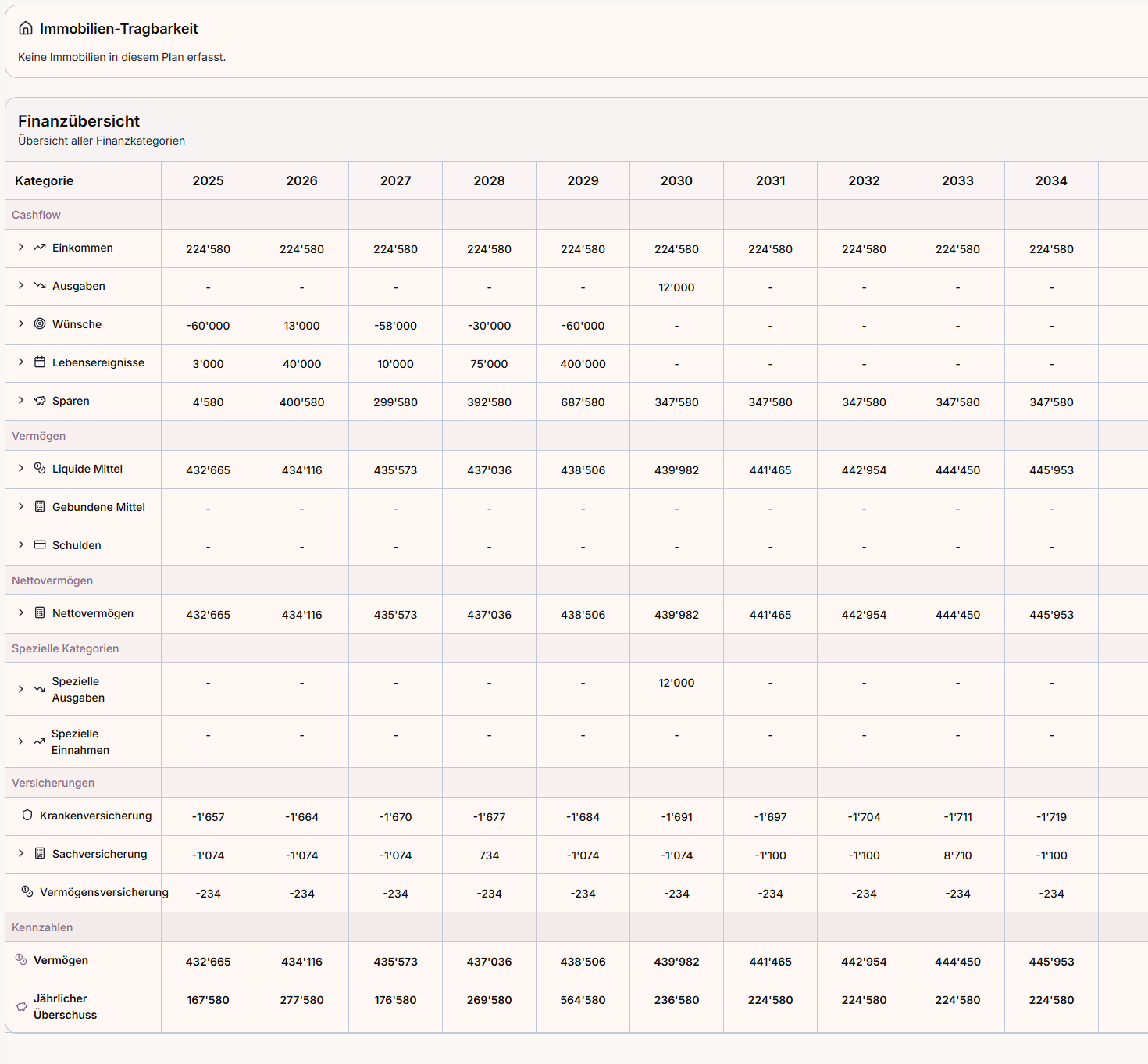
Task: Click the piggy bank icon beside Sparen
Action: coord(40,401)
